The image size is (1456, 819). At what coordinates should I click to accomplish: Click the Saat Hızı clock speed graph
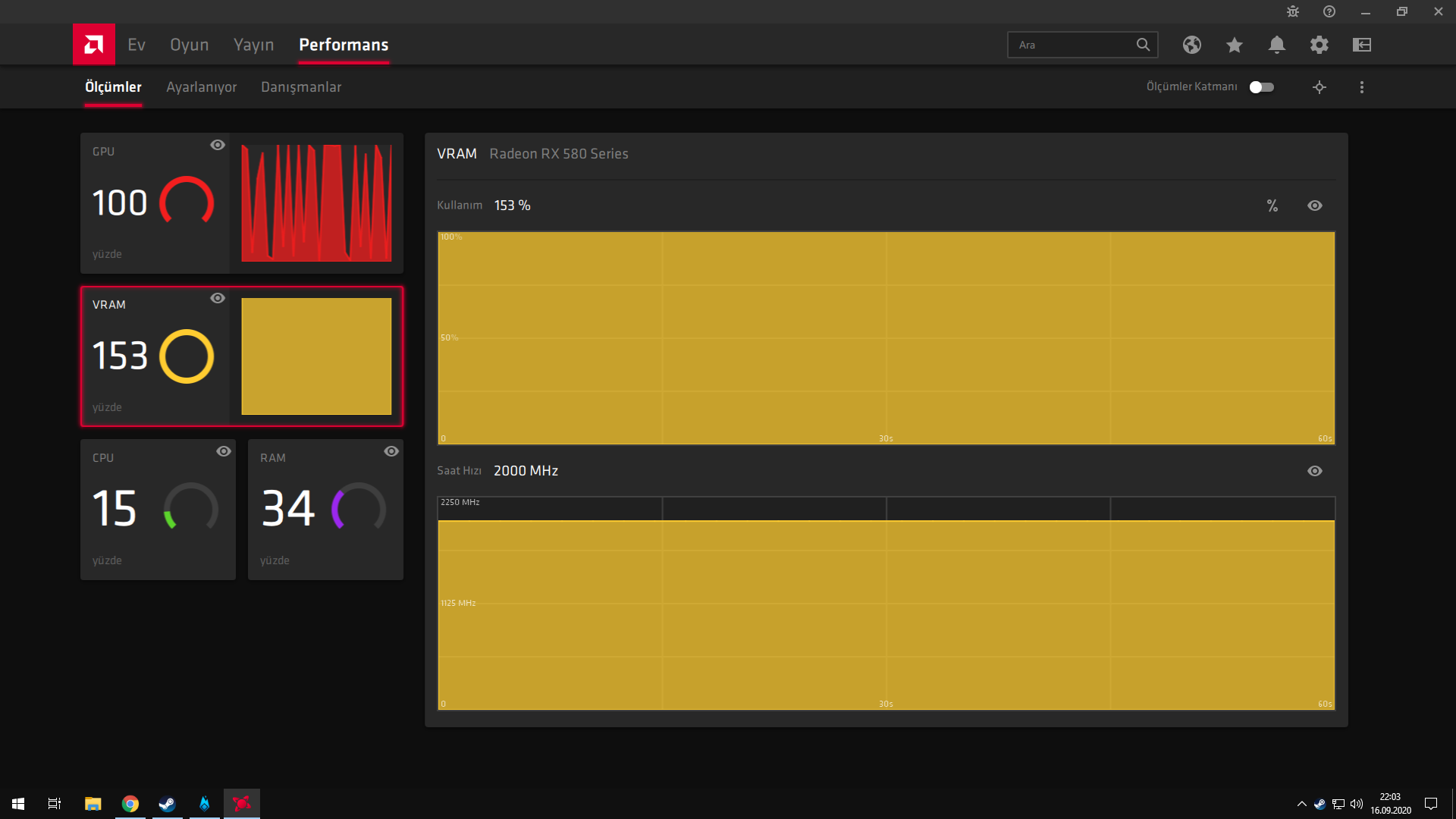click(886, 604)
